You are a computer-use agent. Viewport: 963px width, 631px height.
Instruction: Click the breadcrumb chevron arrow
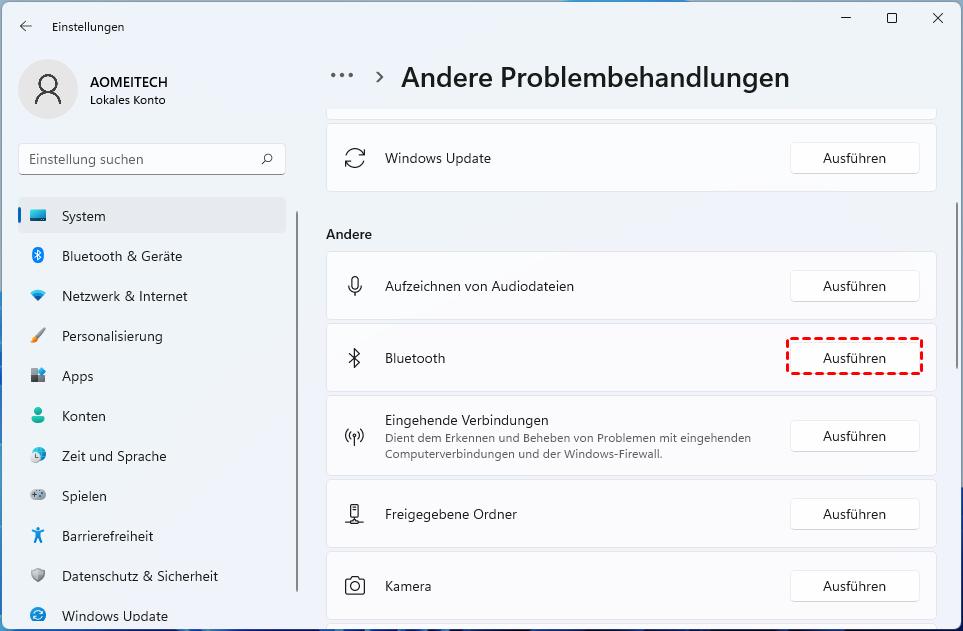click(x=380, y=77)
